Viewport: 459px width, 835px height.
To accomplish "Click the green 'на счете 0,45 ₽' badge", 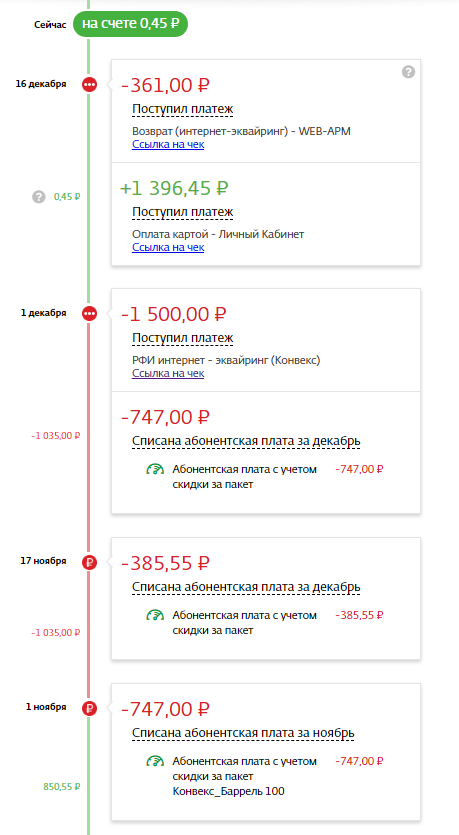I will coord(130,24).
